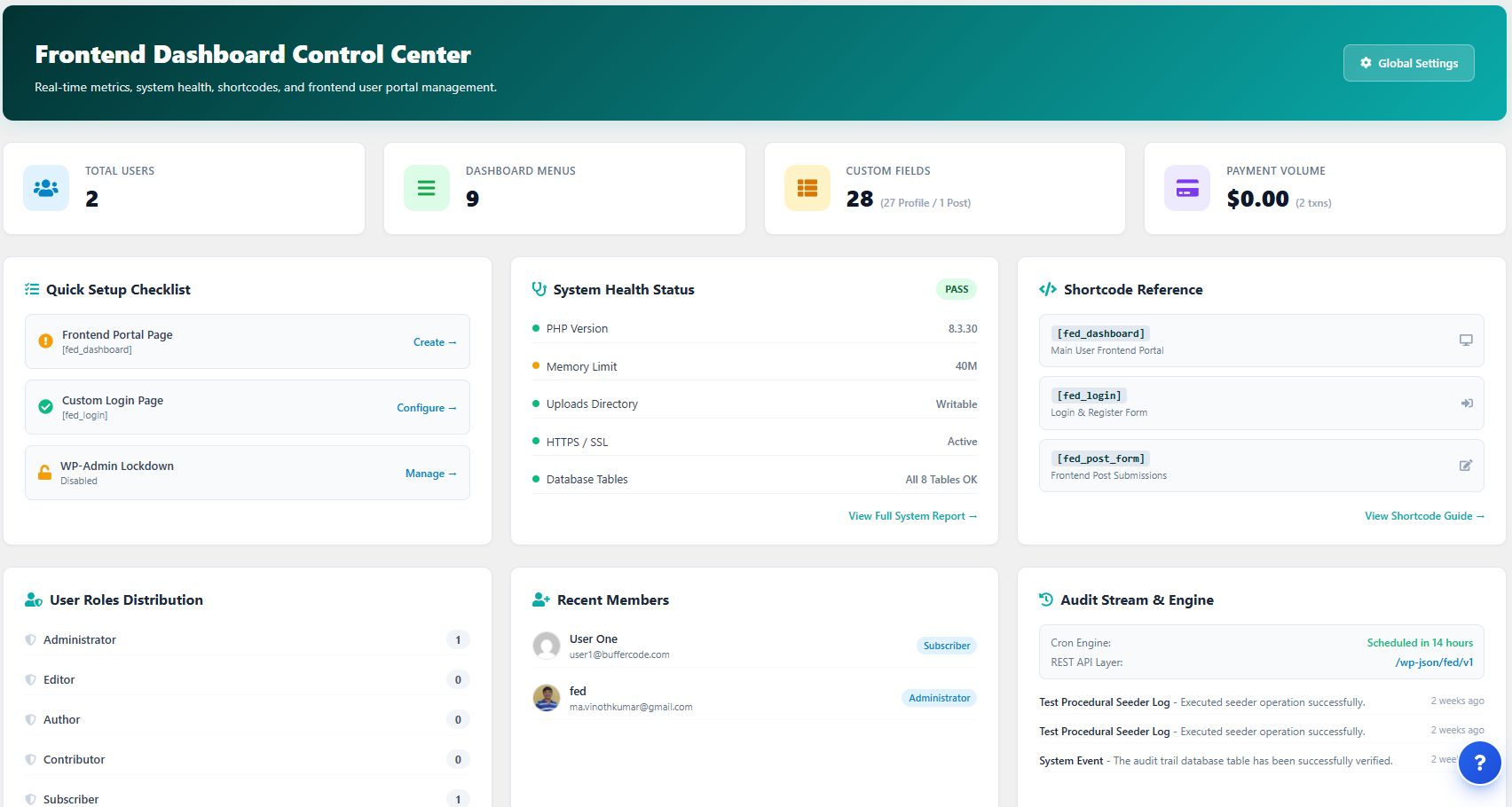
Task: Click the Memory Limit value 40M
Action: pyautogui.click(x=966, y=366)
